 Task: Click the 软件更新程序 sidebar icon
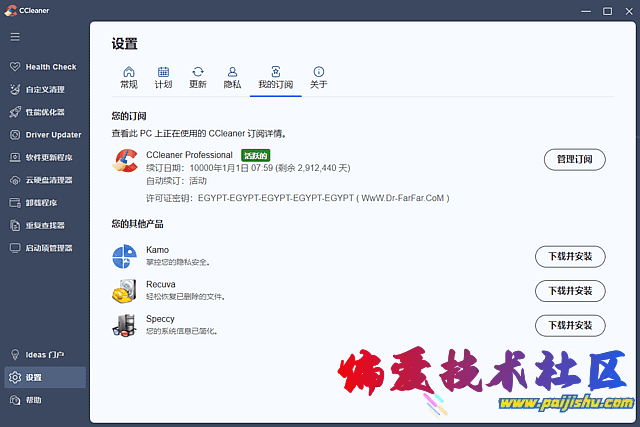click(15, 157)
